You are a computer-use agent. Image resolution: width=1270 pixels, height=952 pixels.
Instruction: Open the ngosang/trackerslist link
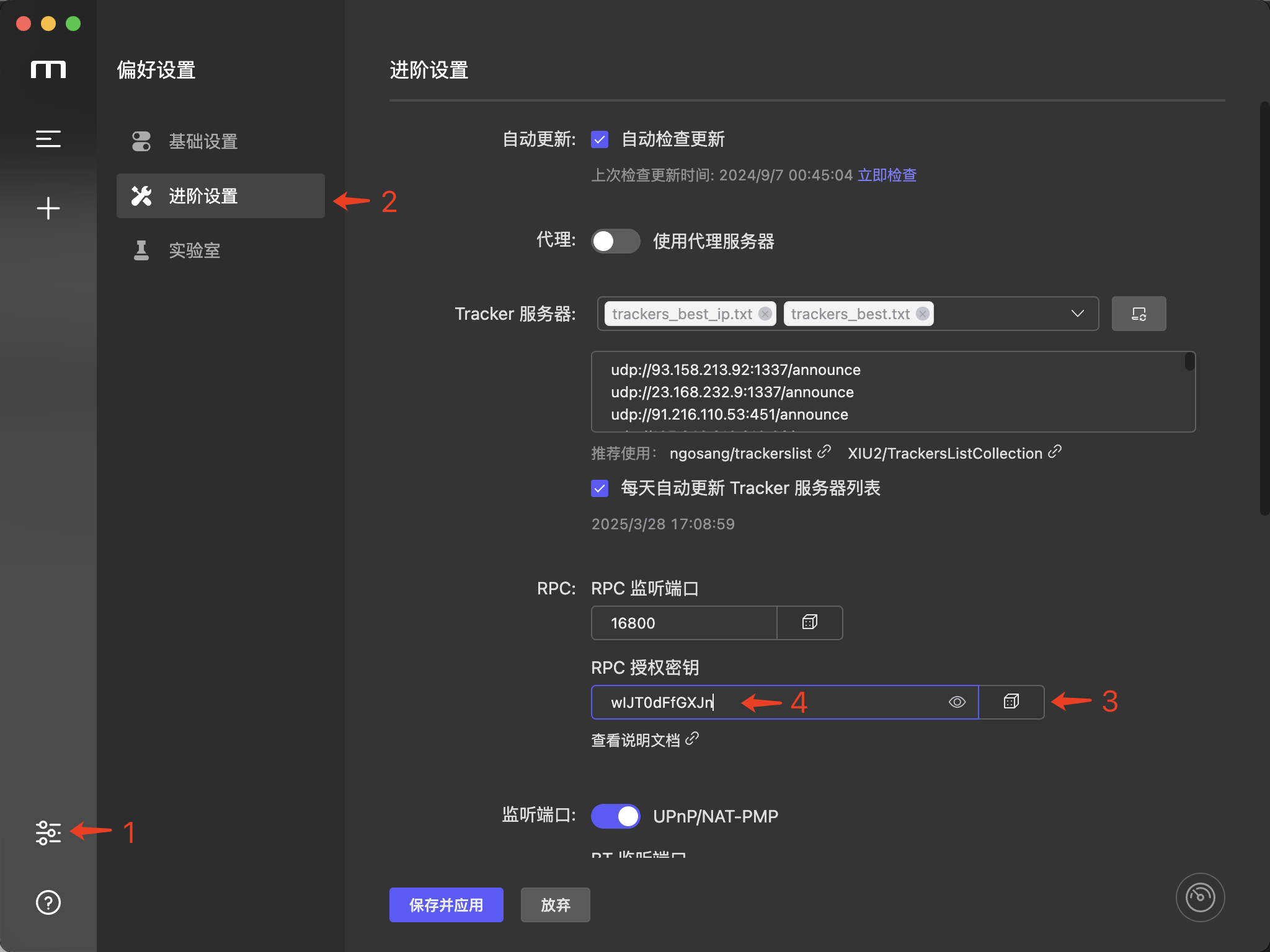point(742,453)
